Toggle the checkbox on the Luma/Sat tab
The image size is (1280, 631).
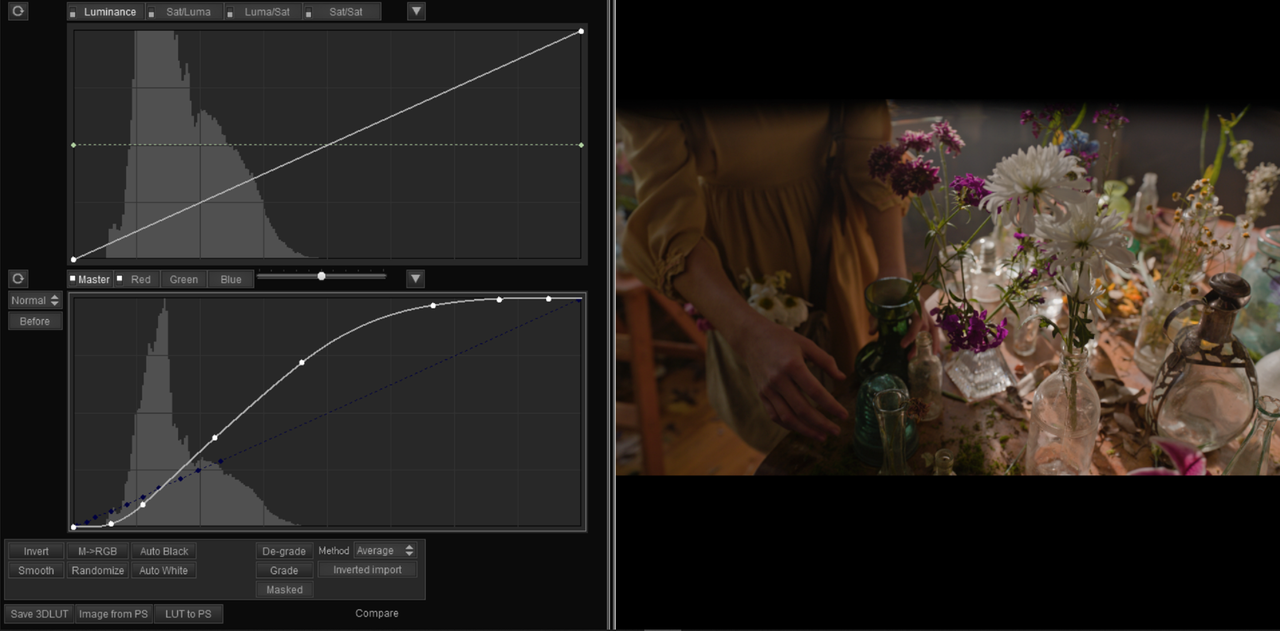231,13
